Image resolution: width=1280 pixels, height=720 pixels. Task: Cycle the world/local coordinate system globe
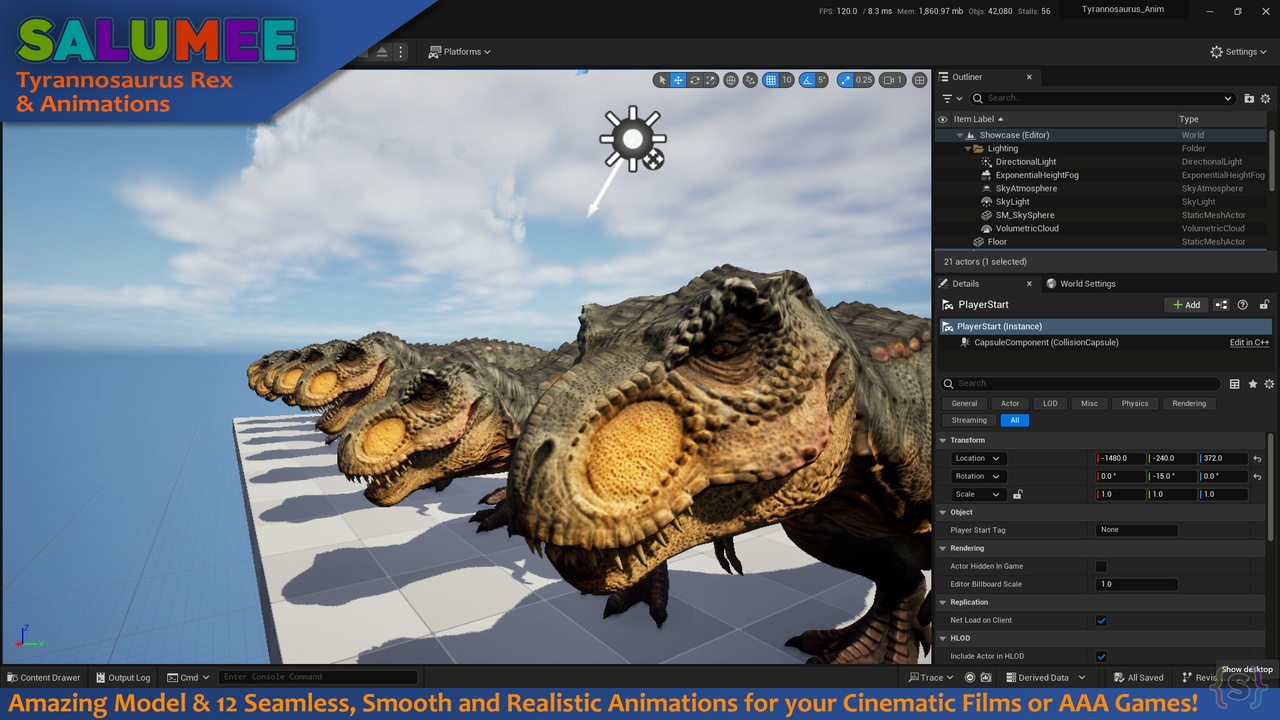click(731, 80)
